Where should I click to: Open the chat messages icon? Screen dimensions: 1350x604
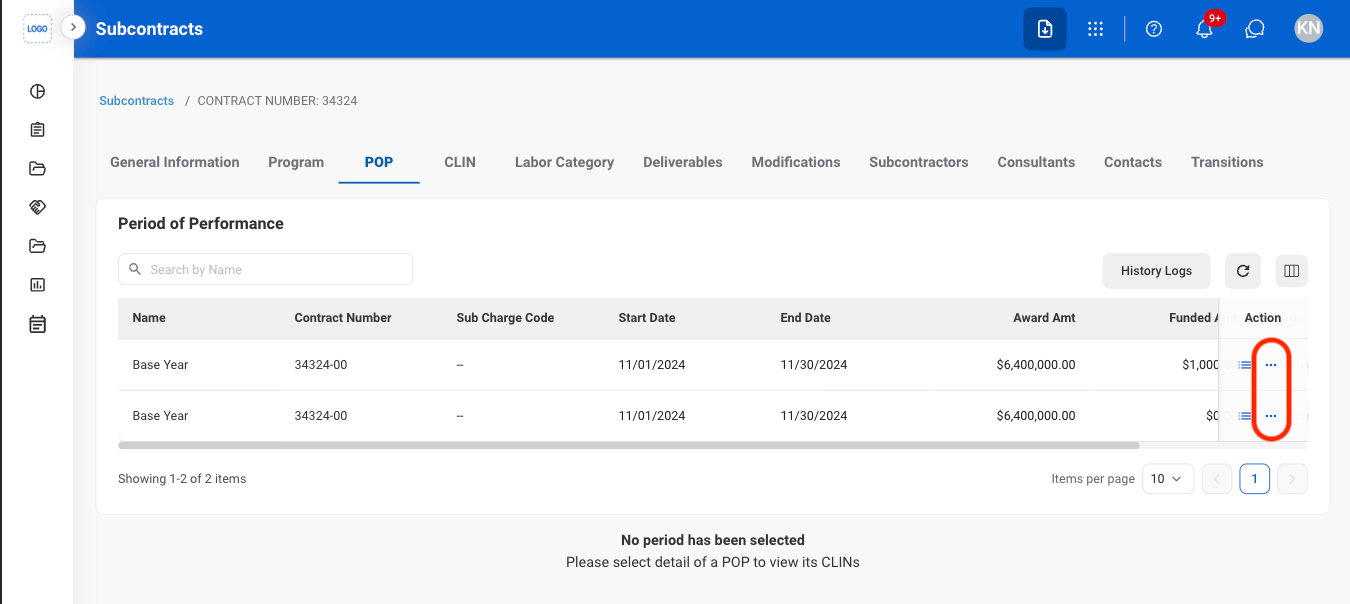click(x=1255, y=29)
